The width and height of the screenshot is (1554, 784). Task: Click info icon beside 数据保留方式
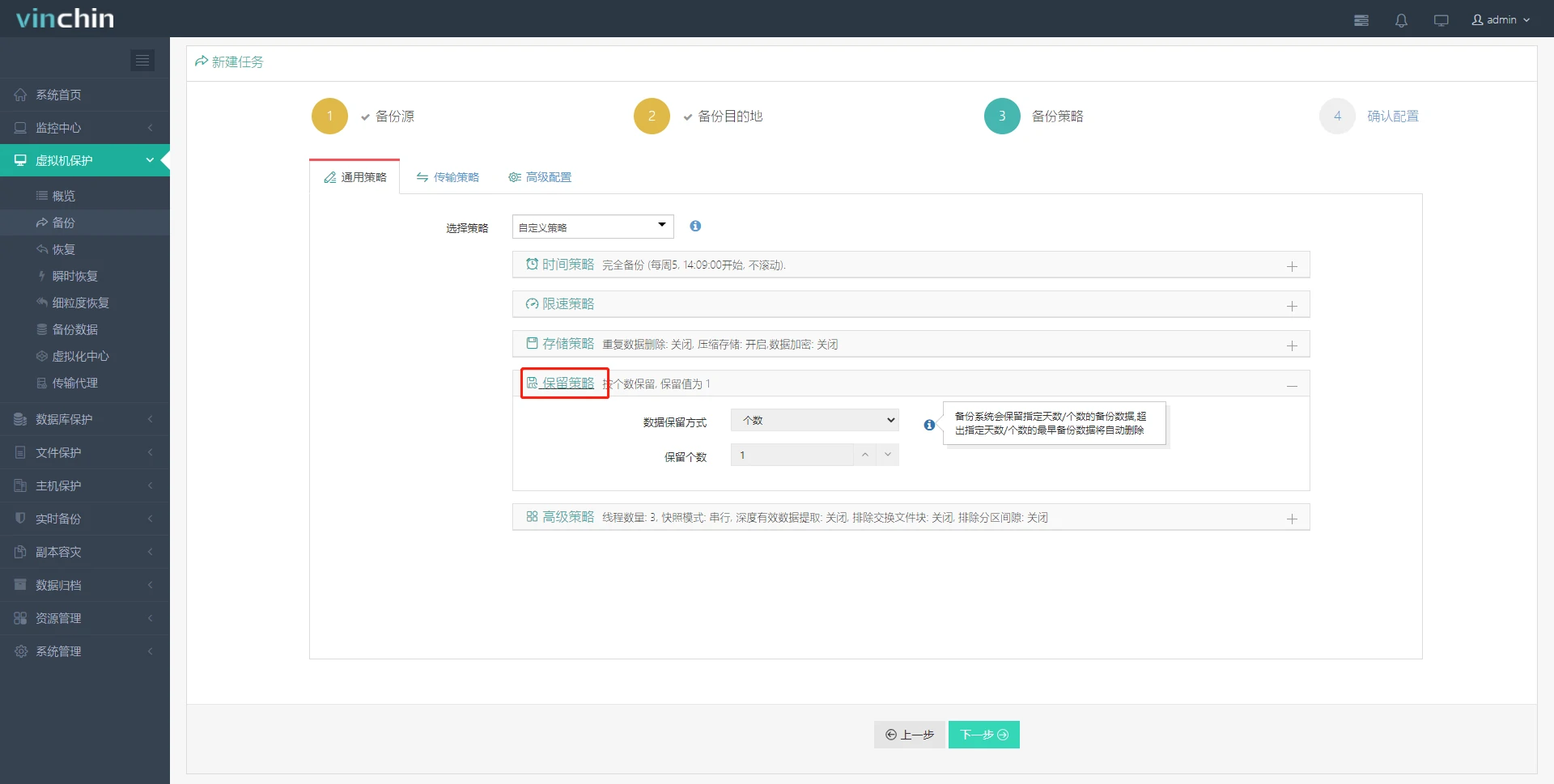pyautogui.click(x=929, y=425)
